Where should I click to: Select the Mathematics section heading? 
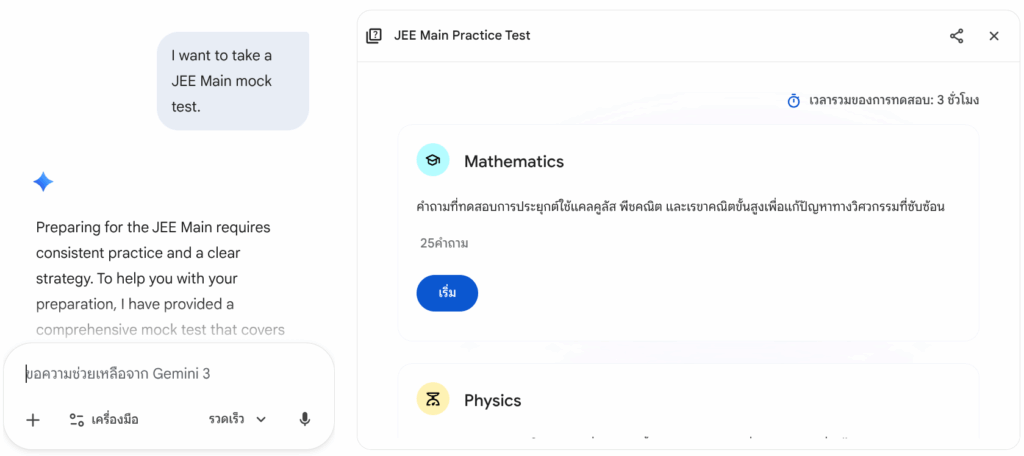tap(514, 161)
